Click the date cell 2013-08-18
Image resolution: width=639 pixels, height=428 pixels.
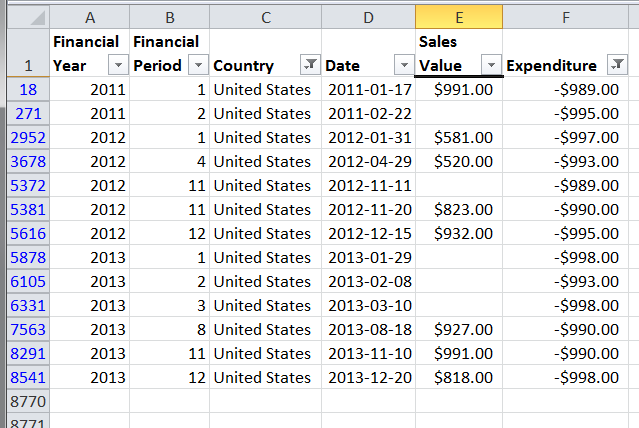click(x=368, y=329)
